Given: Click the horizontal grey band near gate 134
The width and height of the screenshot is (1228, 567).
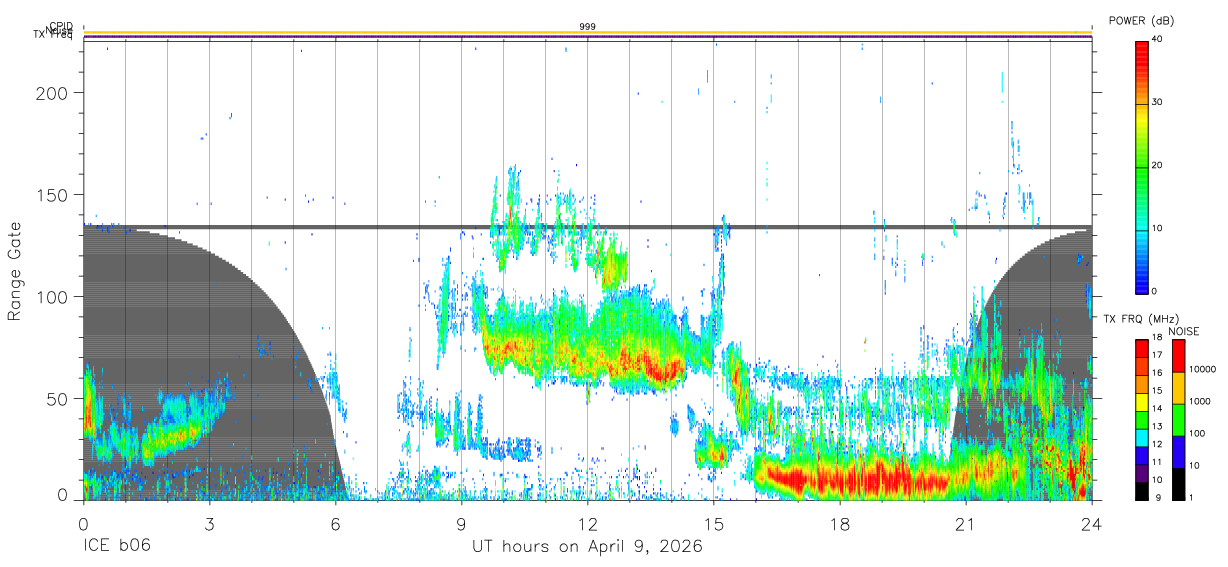Looking at the screenshot, I should 588,227.
